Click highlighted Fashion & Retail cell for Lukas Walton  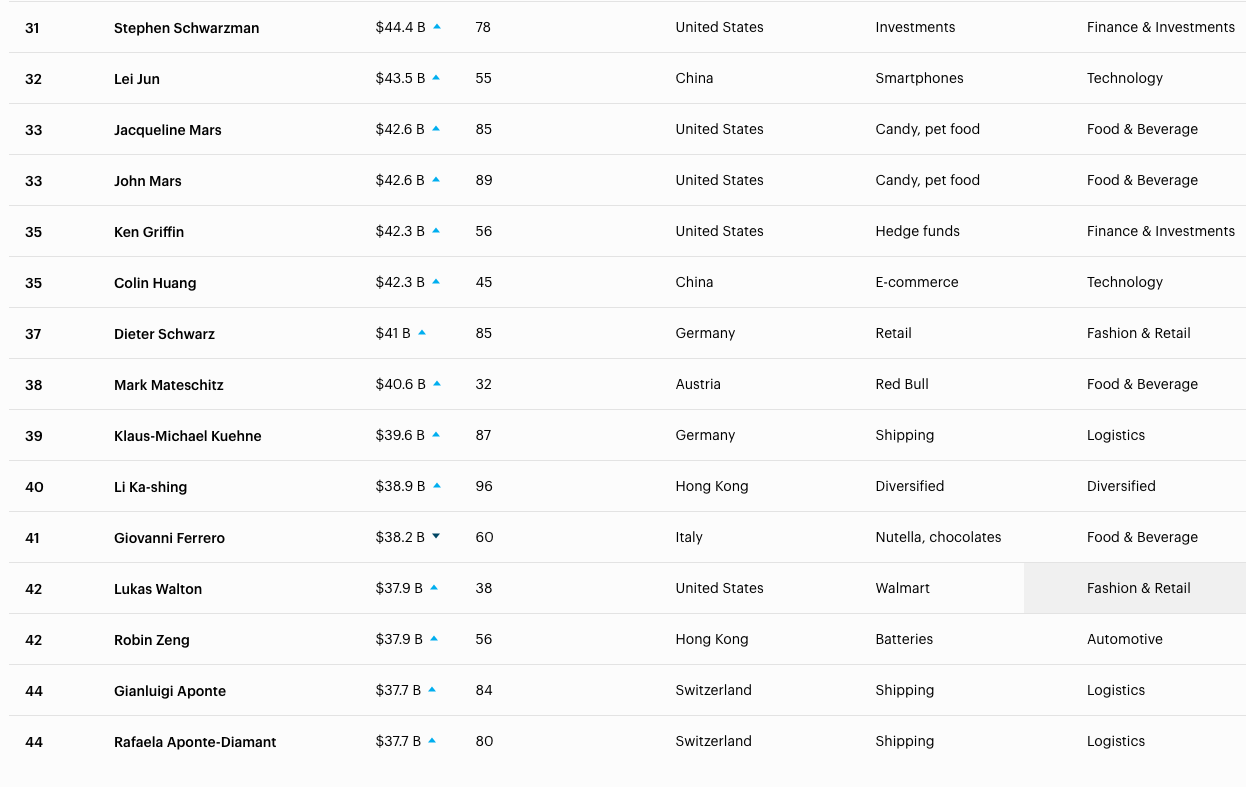[x=1138, y=588]
